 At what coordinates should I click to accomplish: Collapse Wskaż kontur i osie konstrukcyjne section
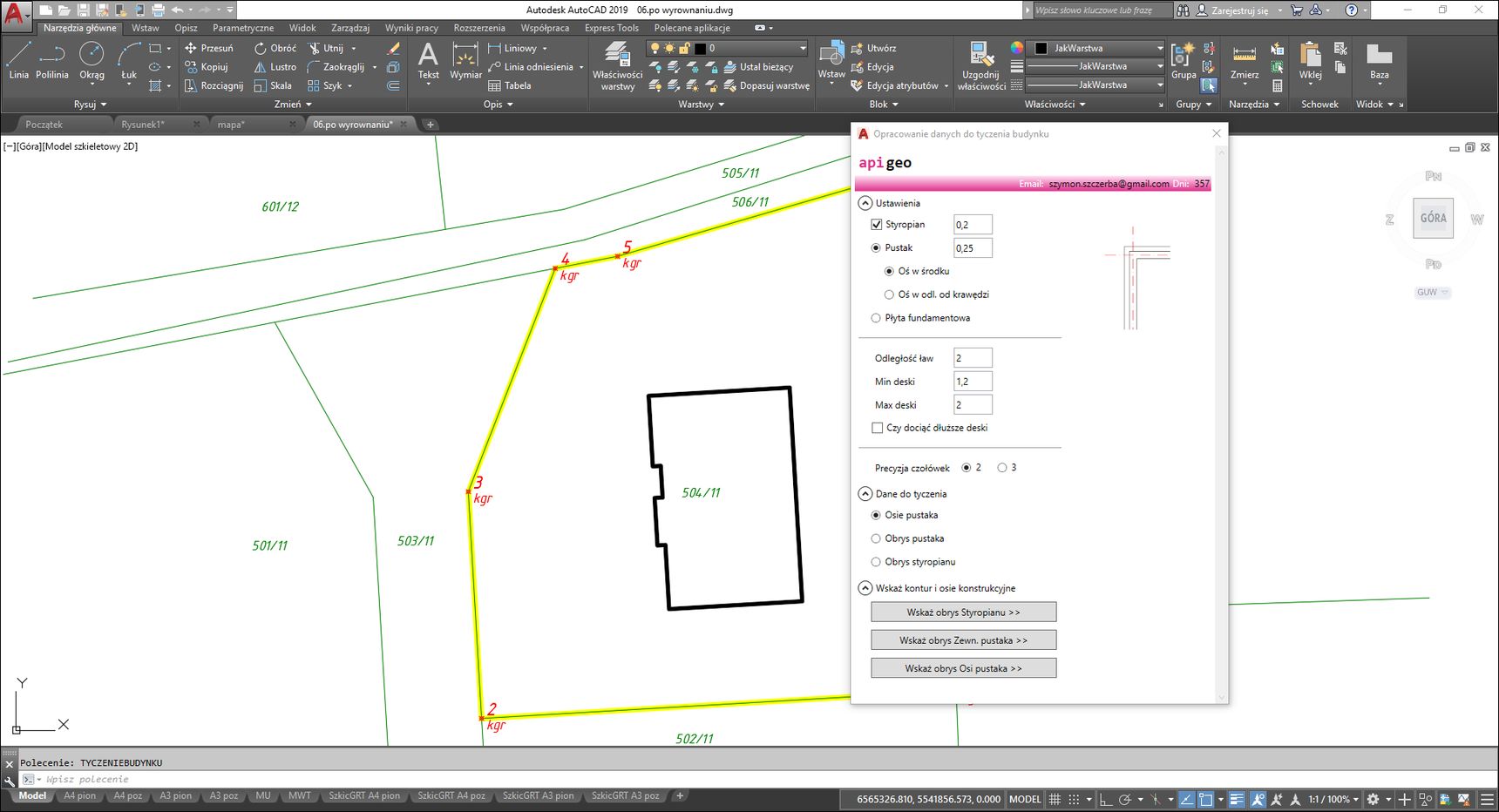865,588
